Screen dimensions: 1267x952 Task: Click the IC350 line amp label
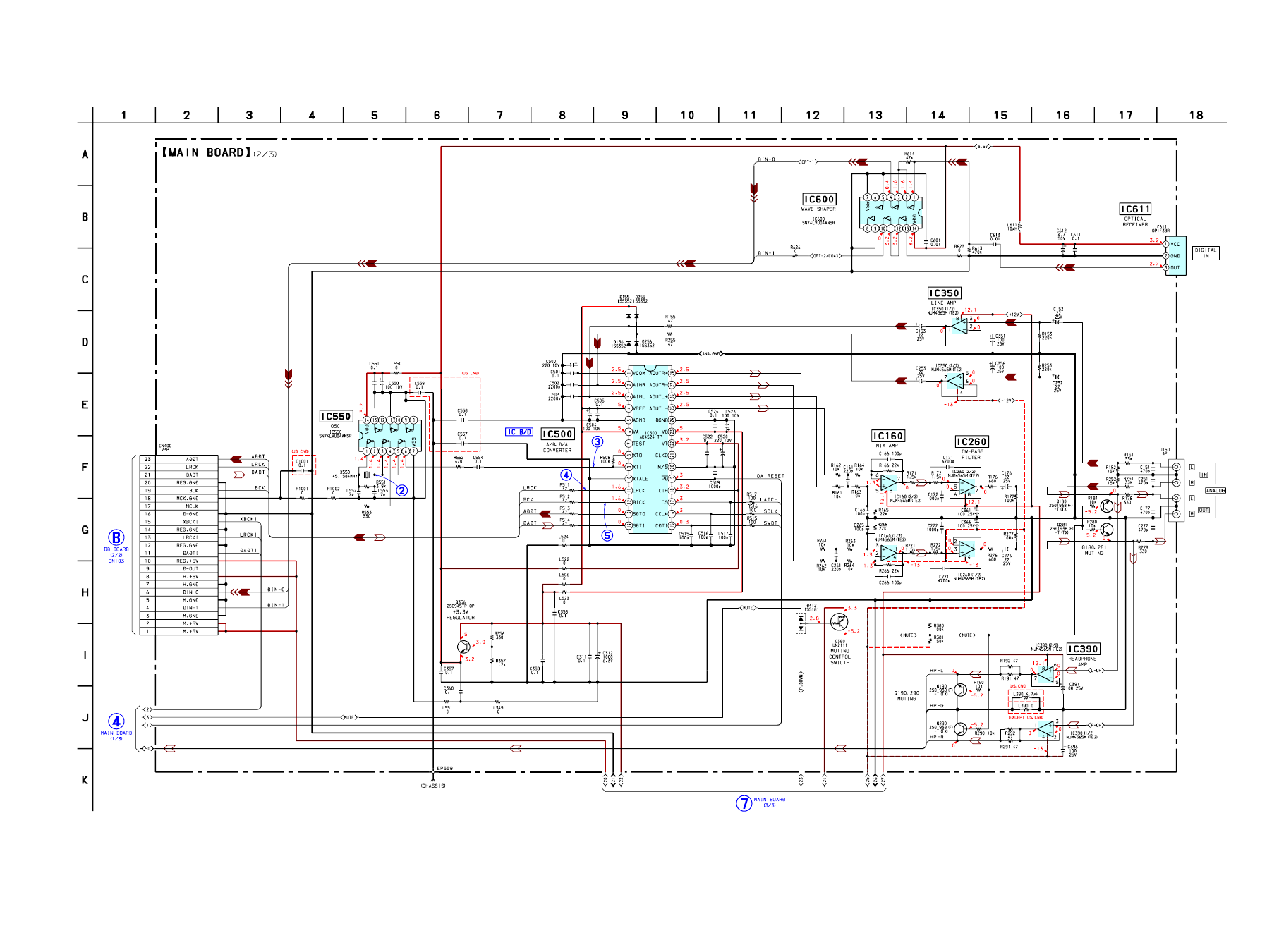pyautogui.click(x=944, y=293)
